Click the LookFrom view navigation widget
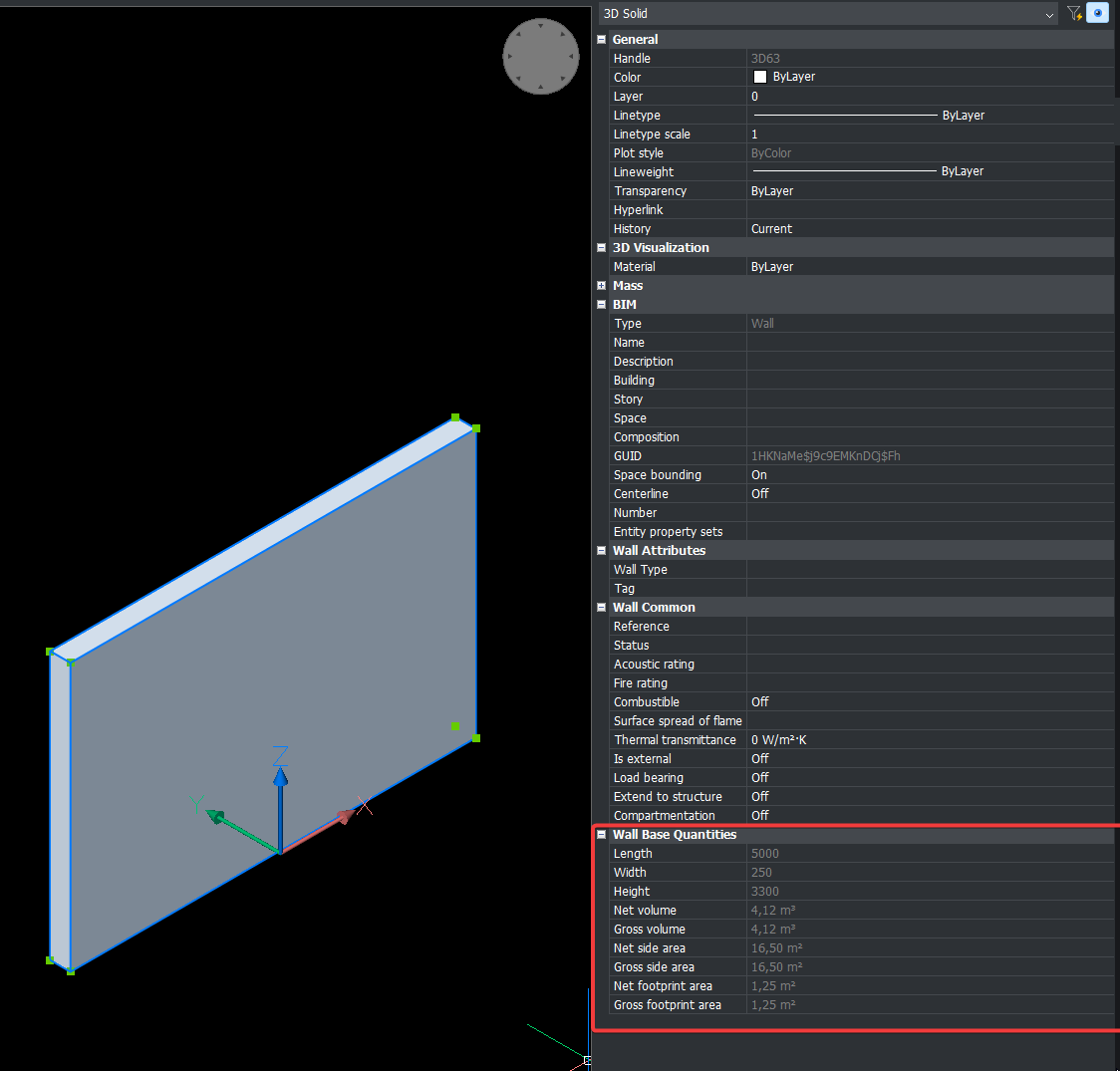Screen dimensions: 1120x1071 point(541,56)
